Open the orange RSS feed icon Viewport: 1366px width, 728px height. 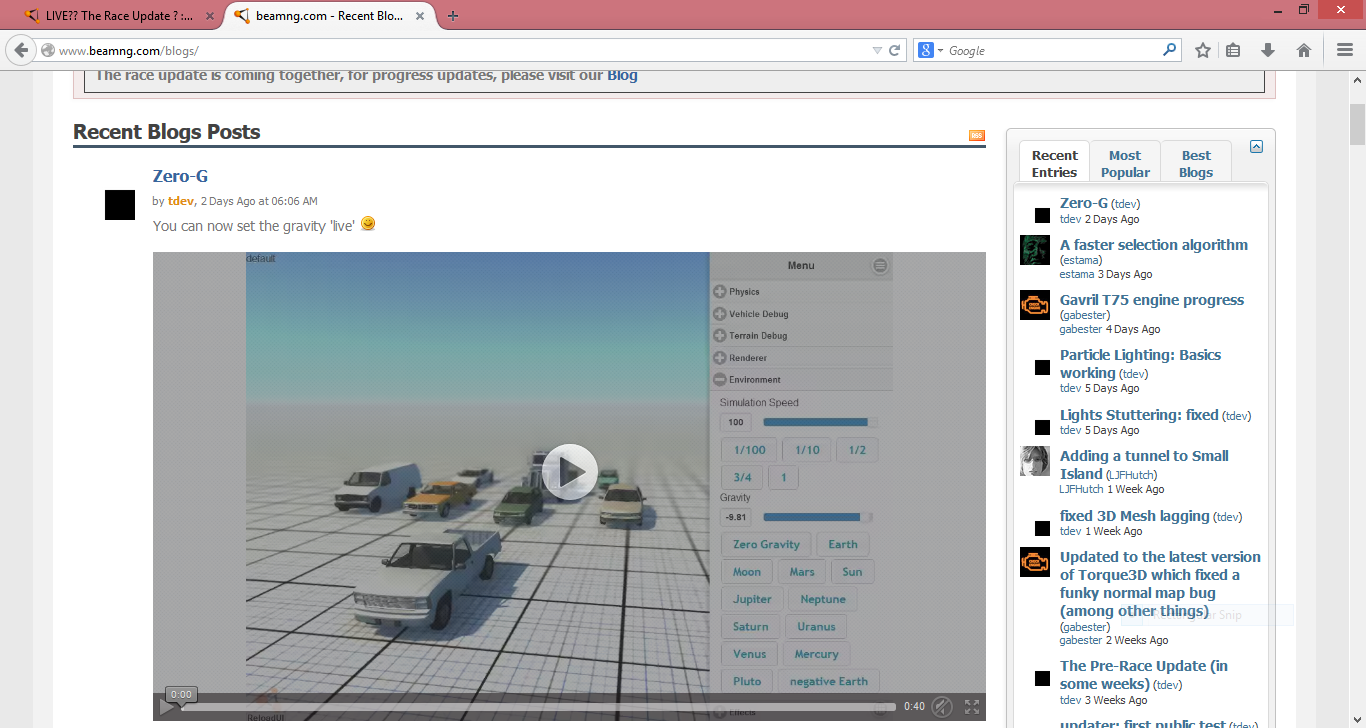coord(977,136)
